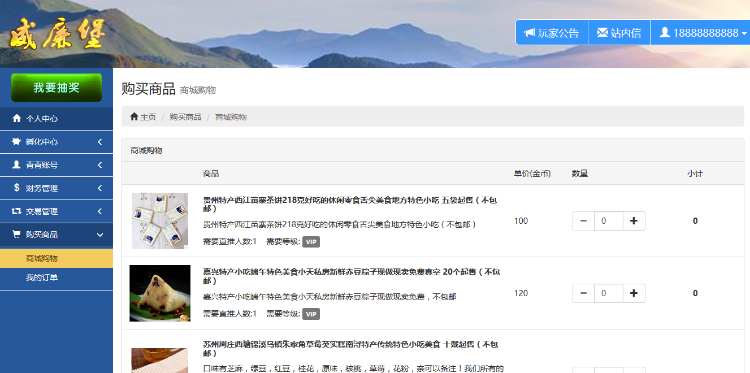750x373 pixels.
Task: Click 交易管理 sidebar menu label
Action: (42, 211)
